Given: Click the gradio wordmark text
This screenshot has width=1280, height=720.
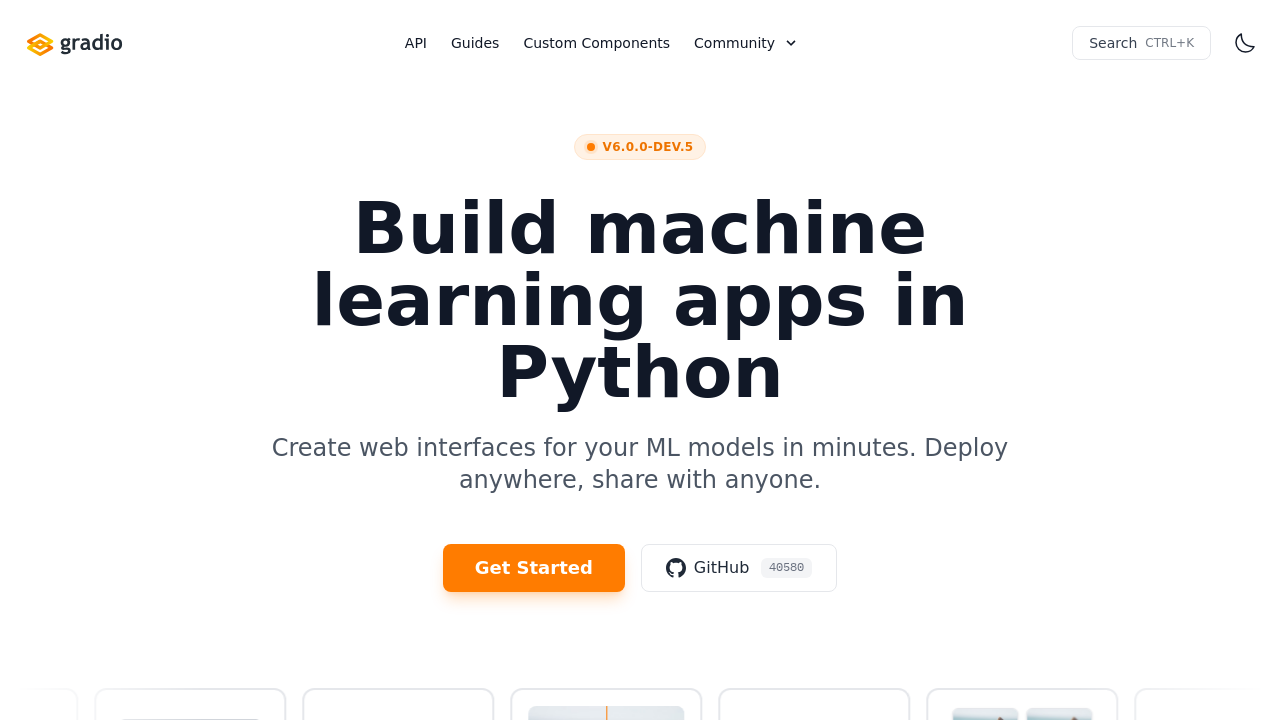Looking at the screenshot, I should click(x=91, y=43).
